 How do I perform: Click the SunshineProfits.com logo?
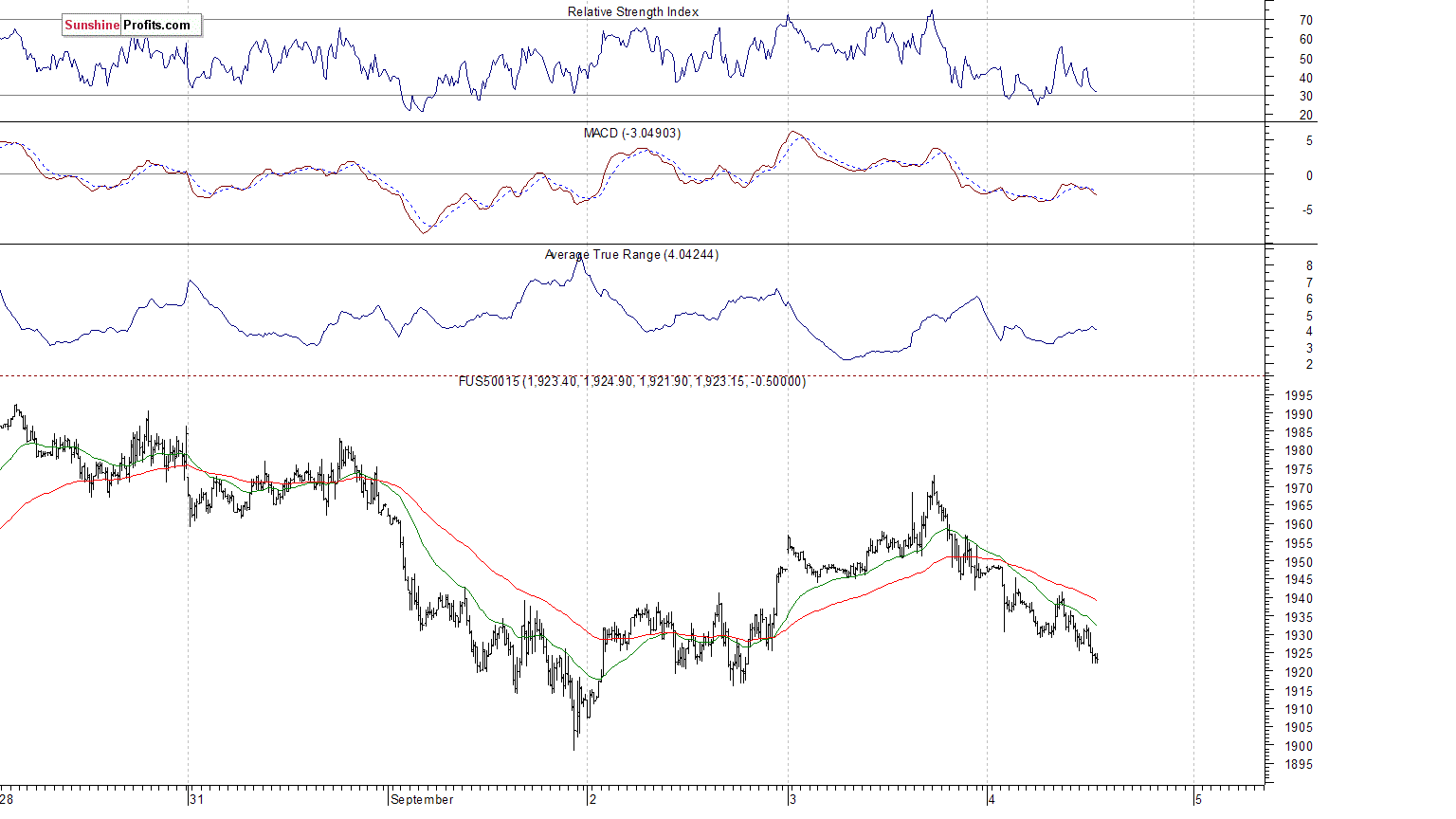point(132,25)
